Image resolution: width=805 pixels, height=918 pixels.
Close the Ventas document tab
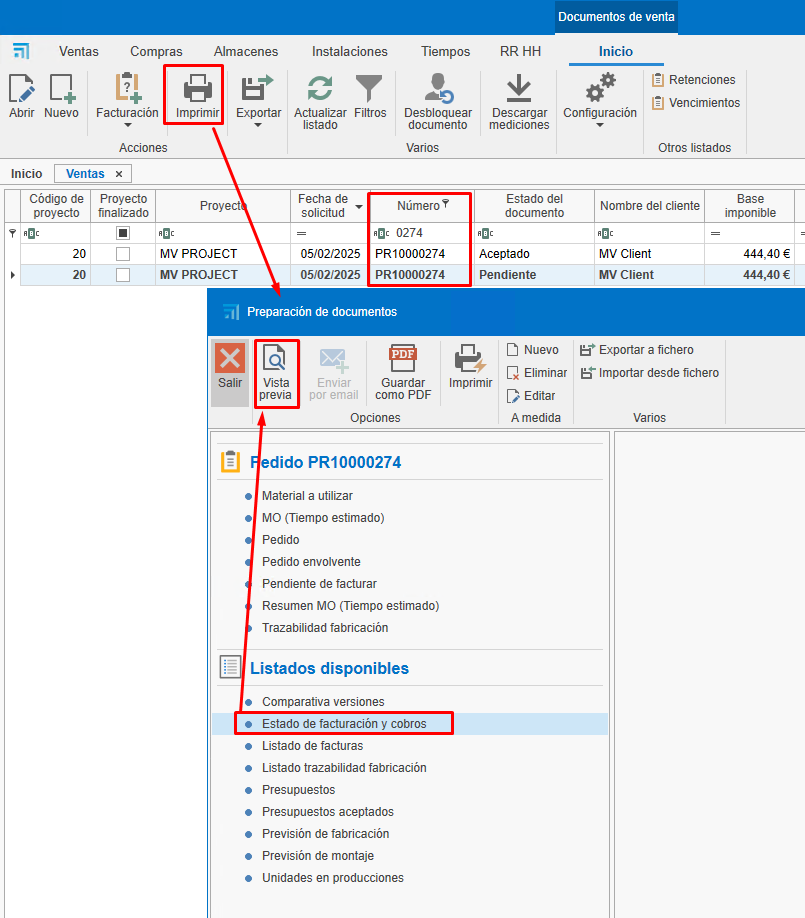coord(119,174)
